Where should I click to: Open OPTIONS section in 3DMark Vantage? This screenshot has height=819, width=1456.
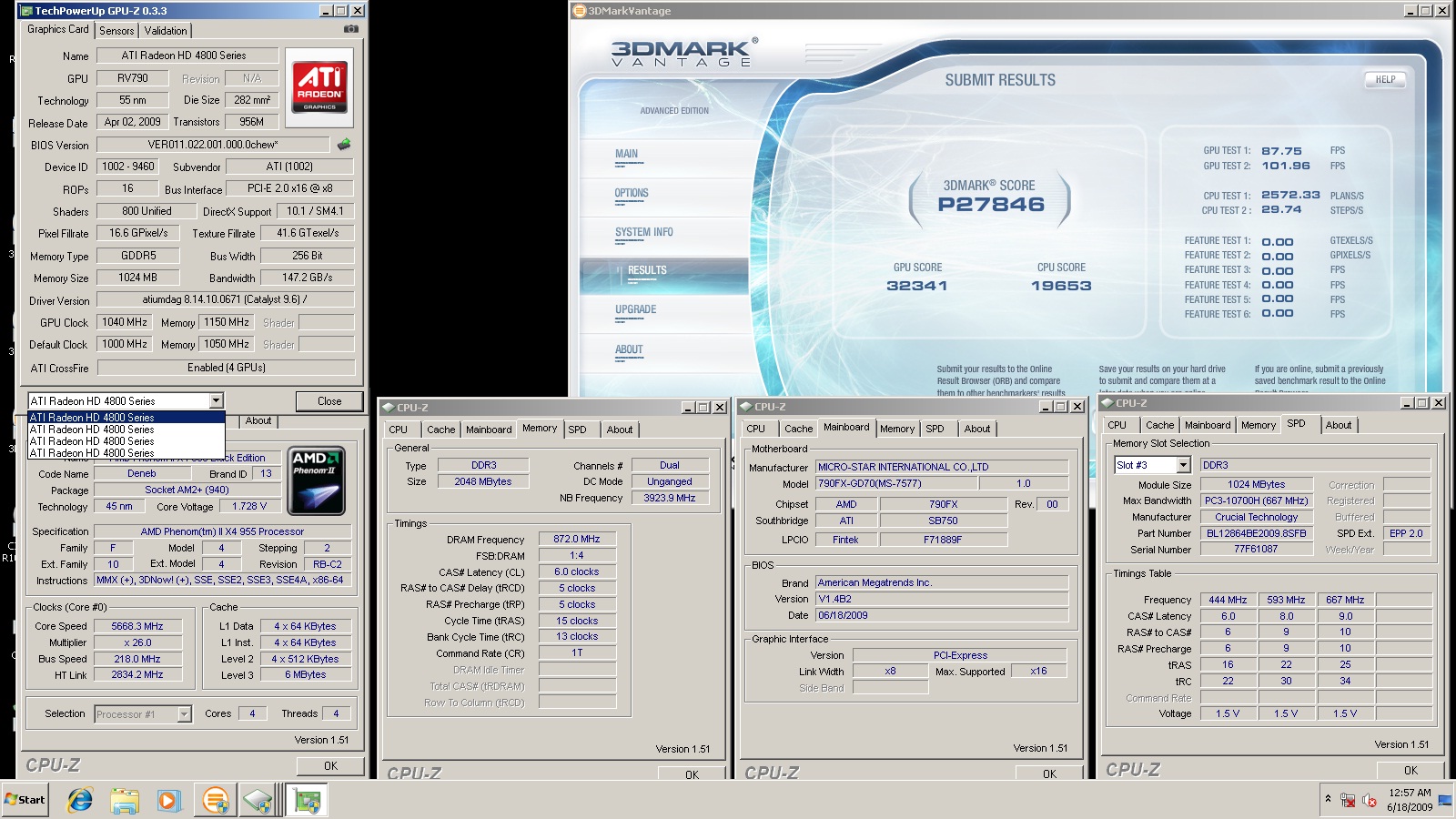(x=631, y=193)
